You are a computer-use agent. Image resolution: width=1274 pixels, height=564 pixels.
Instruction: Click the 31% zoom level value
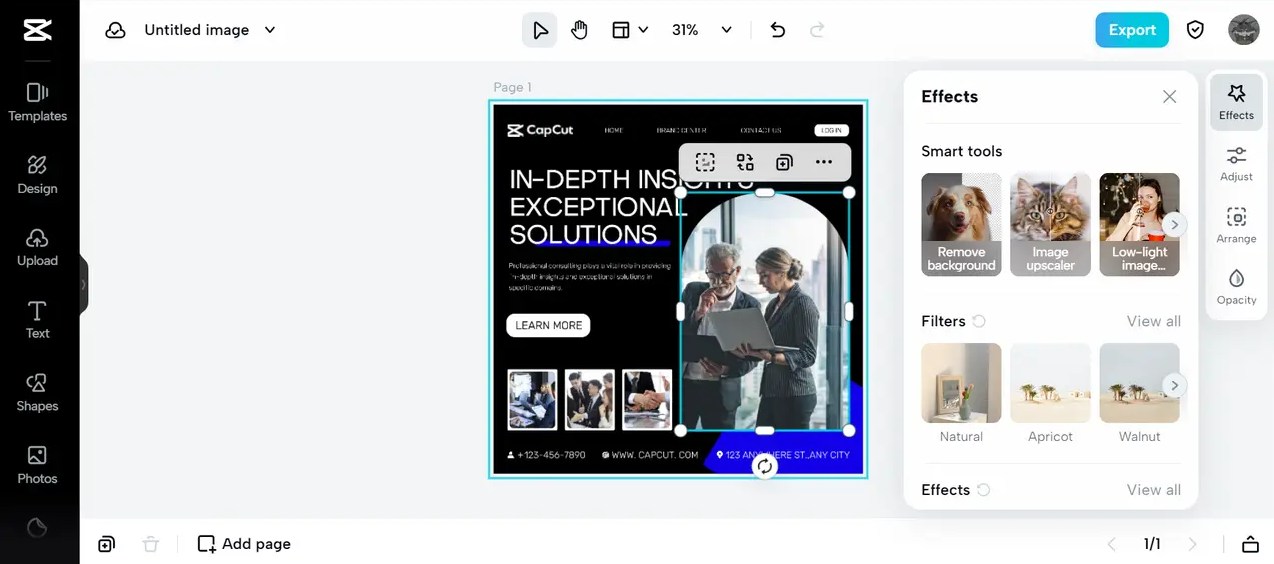685,30
